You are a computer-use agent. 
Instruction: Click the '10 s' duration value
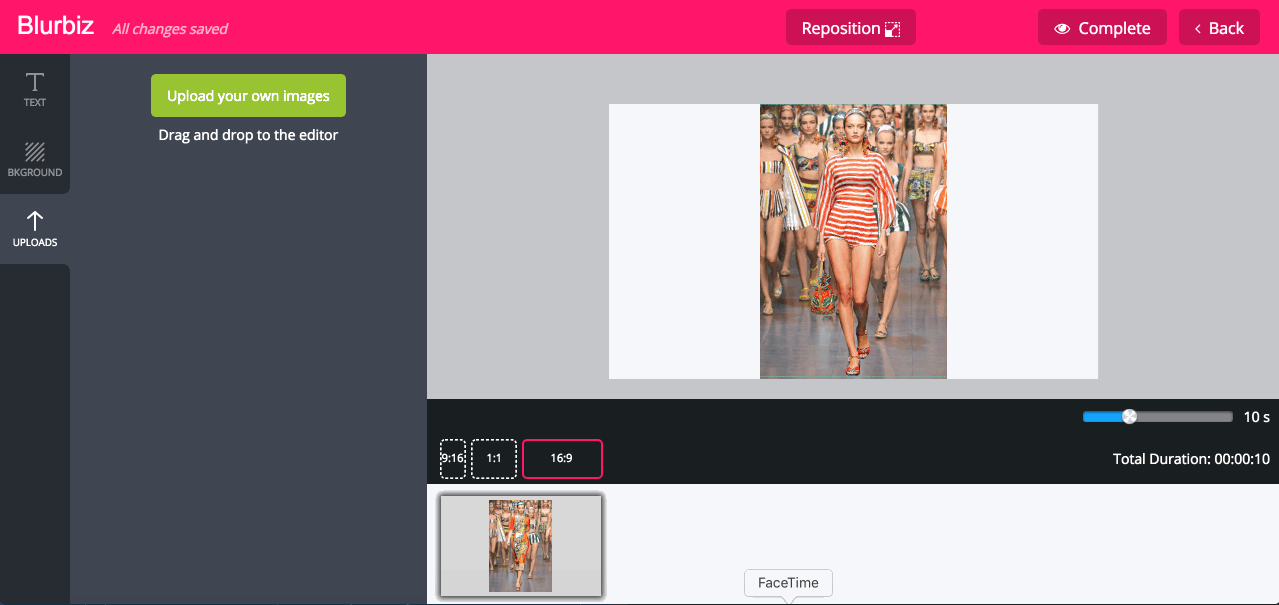(x=1257, y=417)
